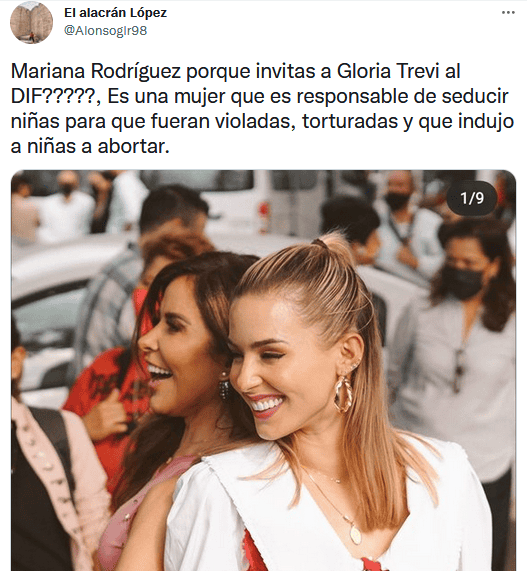Click the gold pendant necklace in photo

pyautogui.click(x=355, y=533)
